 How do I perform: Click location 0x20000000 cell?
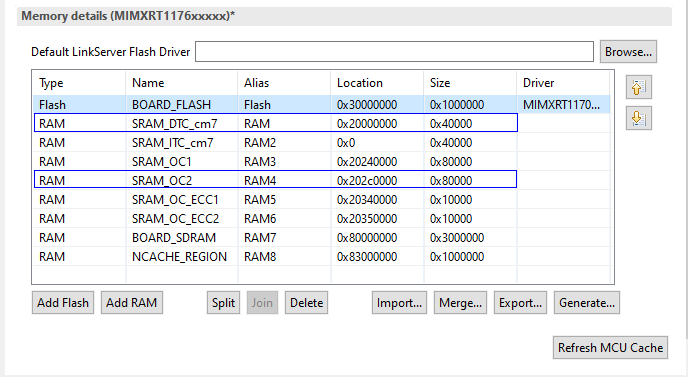pos(367,124)
